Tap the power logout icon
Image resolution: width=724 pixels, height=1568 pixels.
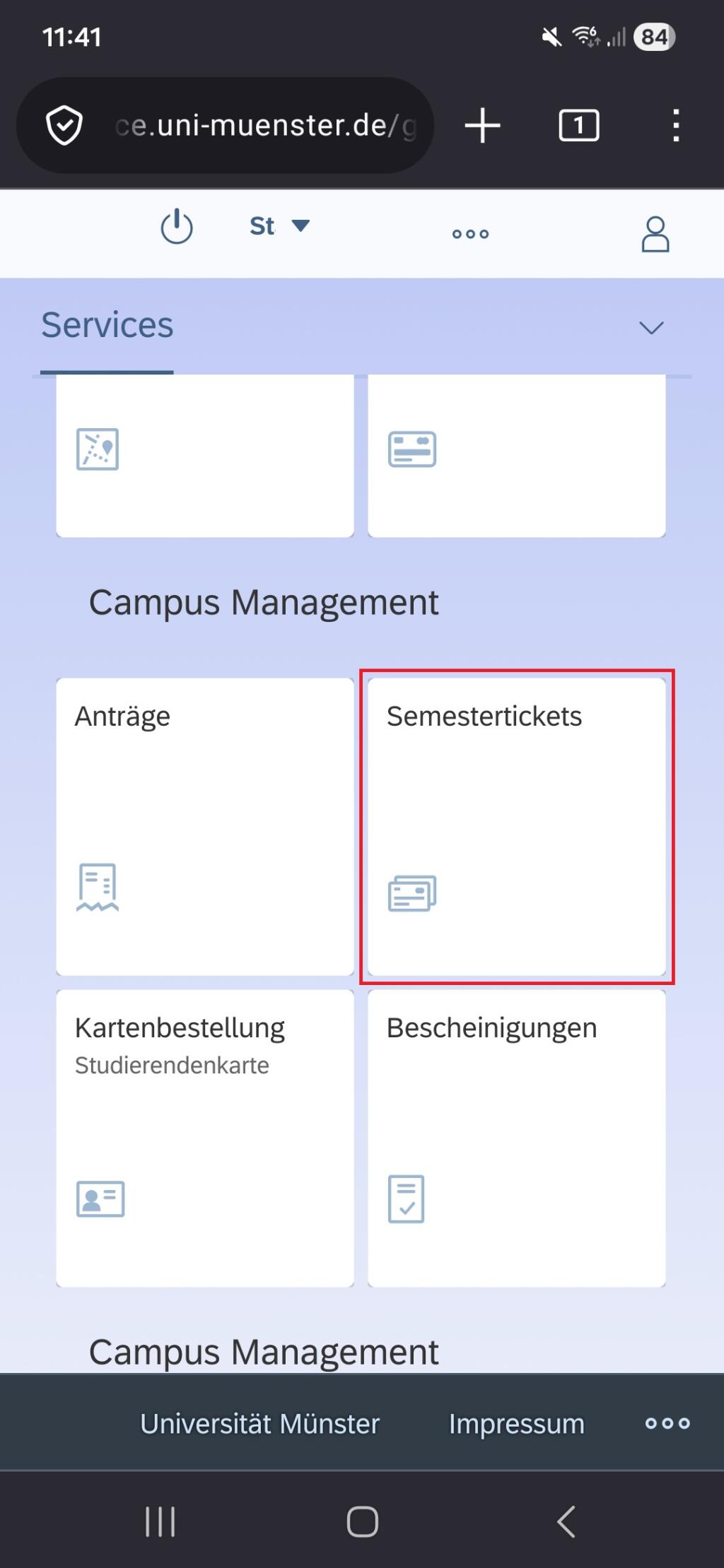(x=176, y=227)
